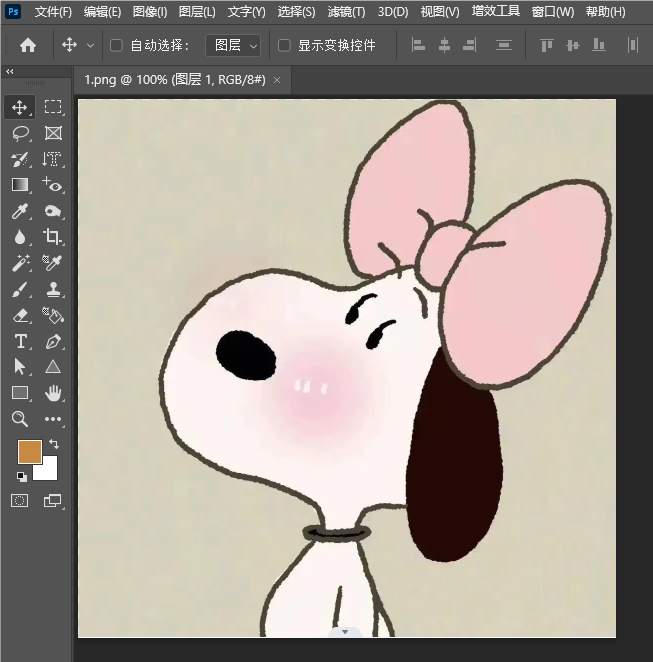Distribute vertically in options bar
Screen dimensions: 653x662
tap(504, 45)
